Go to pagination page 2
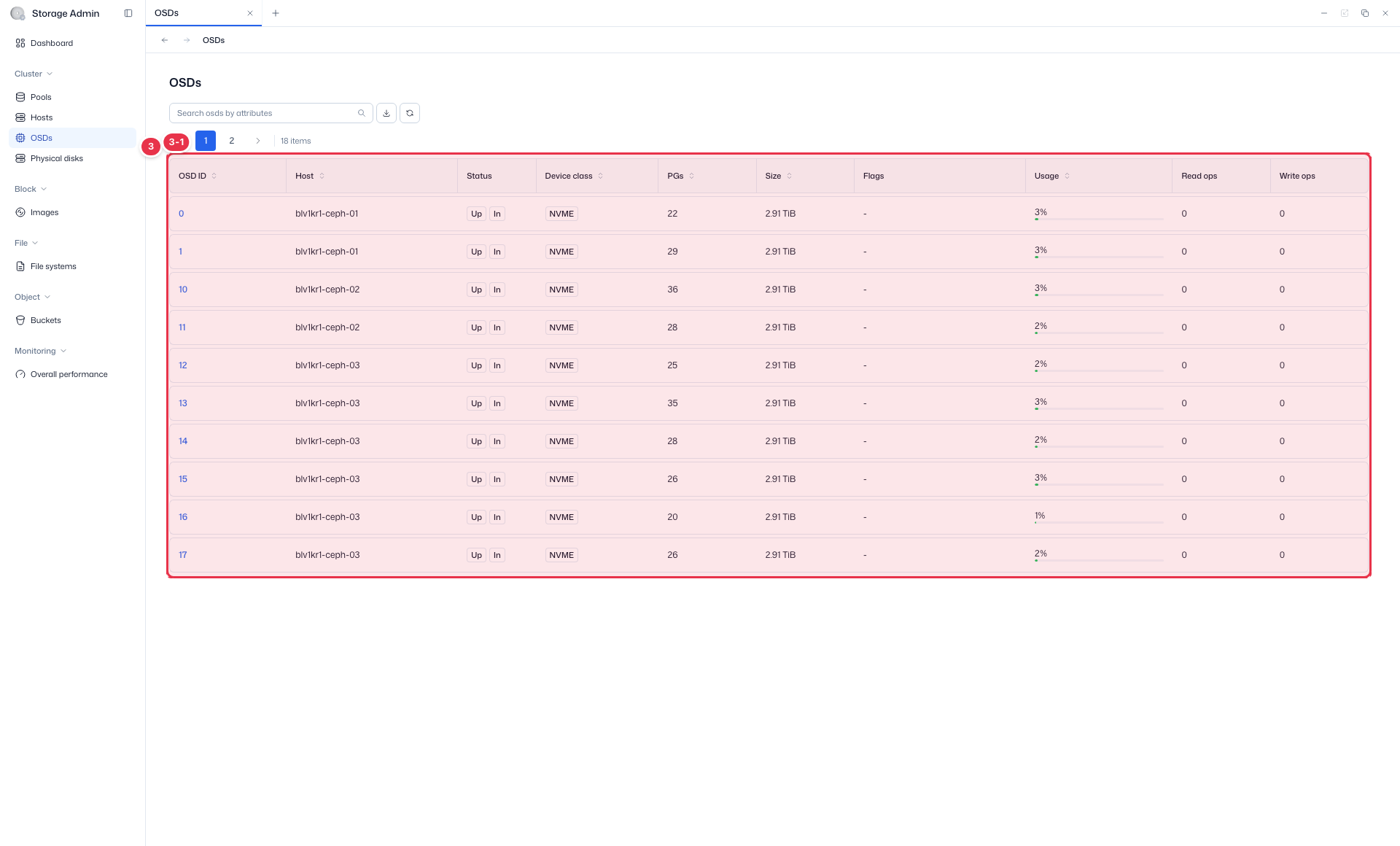This screenshot has width=1400, height=846. [x=232, y=141]
